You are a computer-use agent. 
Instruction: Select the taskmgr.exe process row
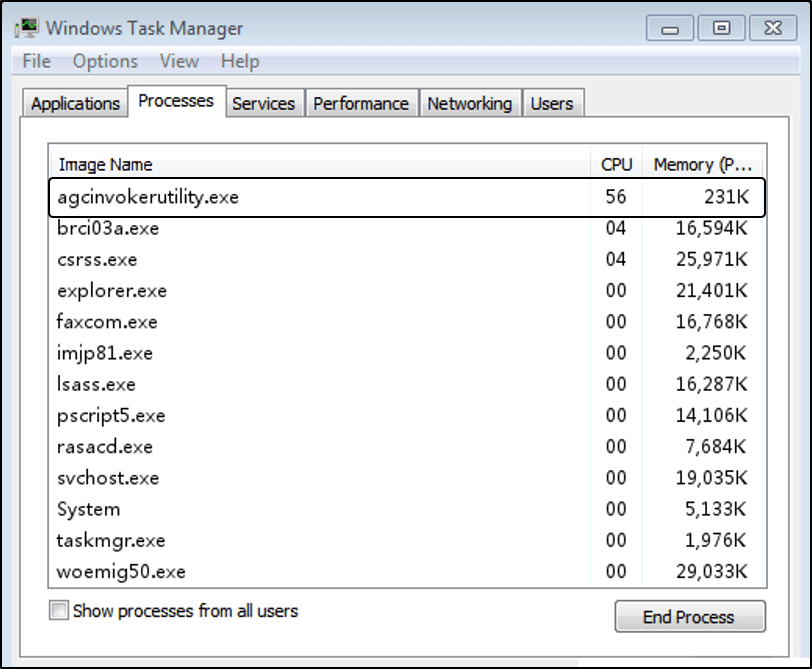pyautogui.click(x=407, y=540)
